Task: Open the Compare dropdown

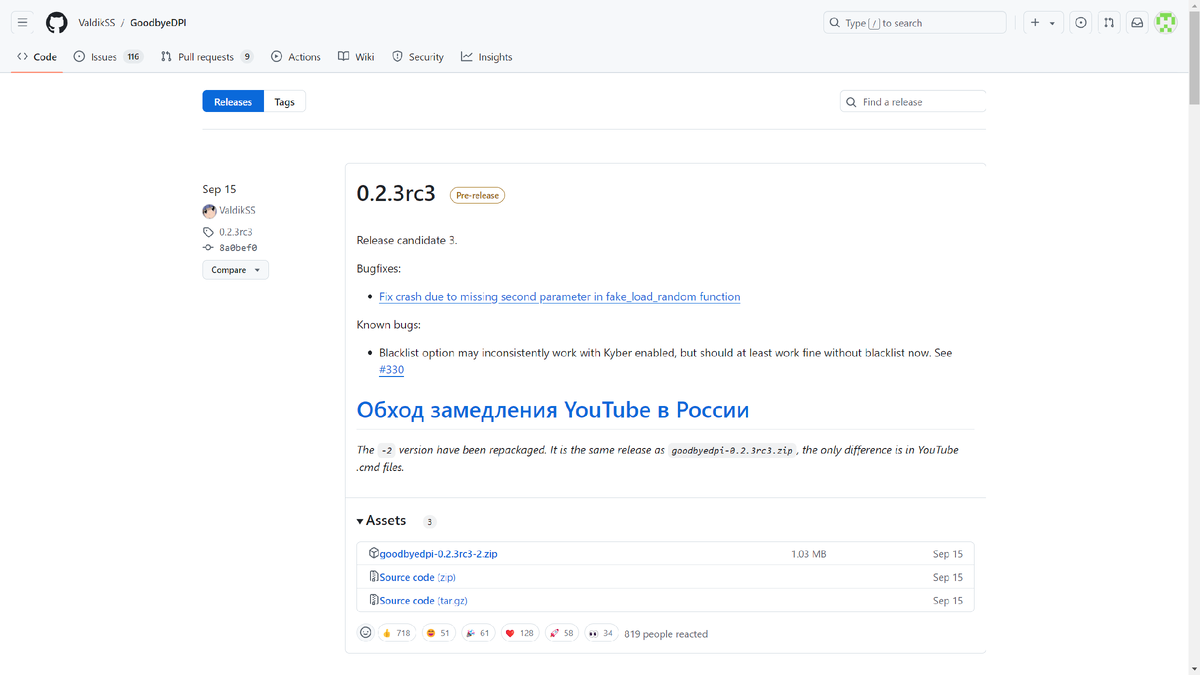Action: point(236,270)
